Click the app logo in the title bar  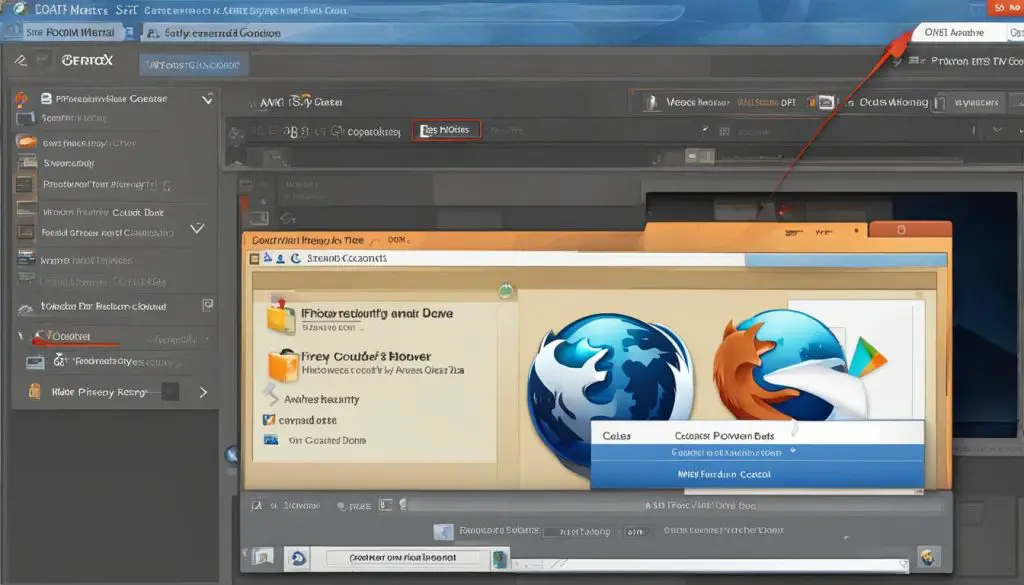click(18, 8)
